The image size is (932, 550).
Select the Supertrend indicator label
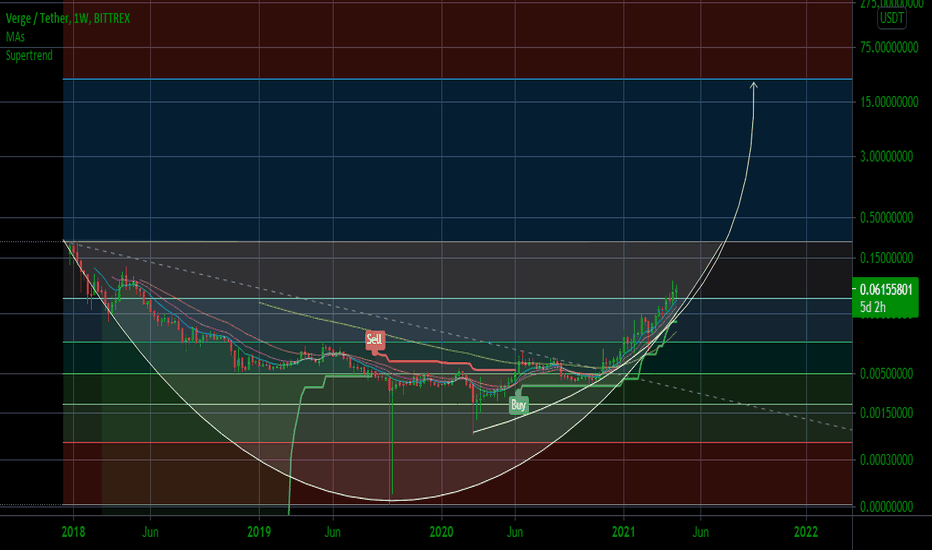(29, 55)
